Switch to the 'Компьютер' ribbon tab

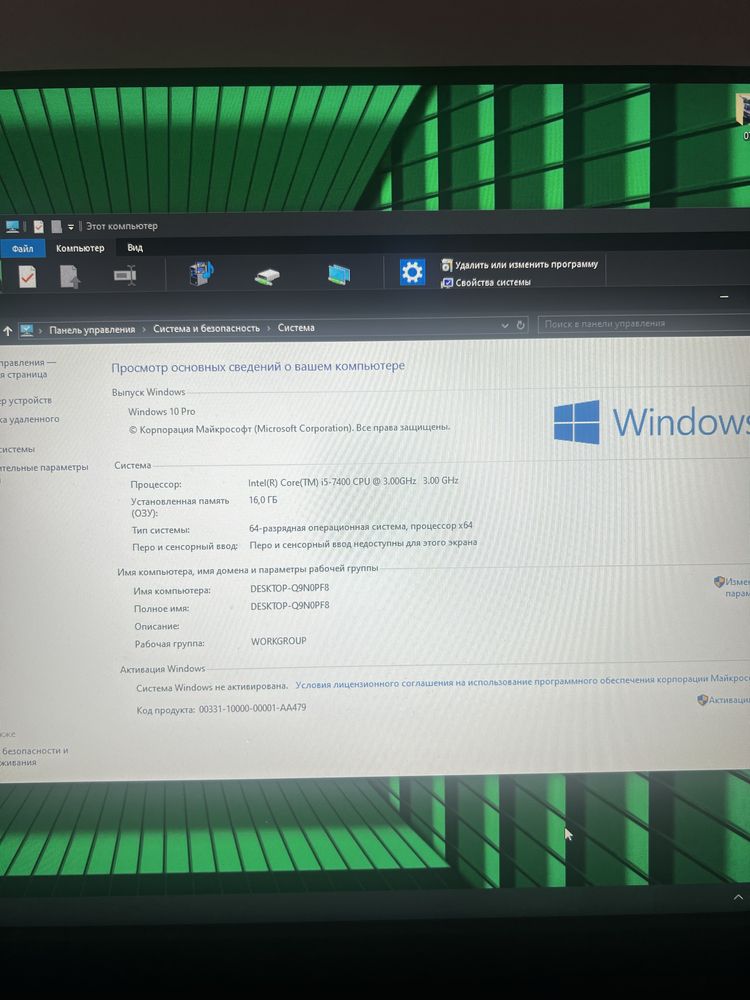pos(80,248)
